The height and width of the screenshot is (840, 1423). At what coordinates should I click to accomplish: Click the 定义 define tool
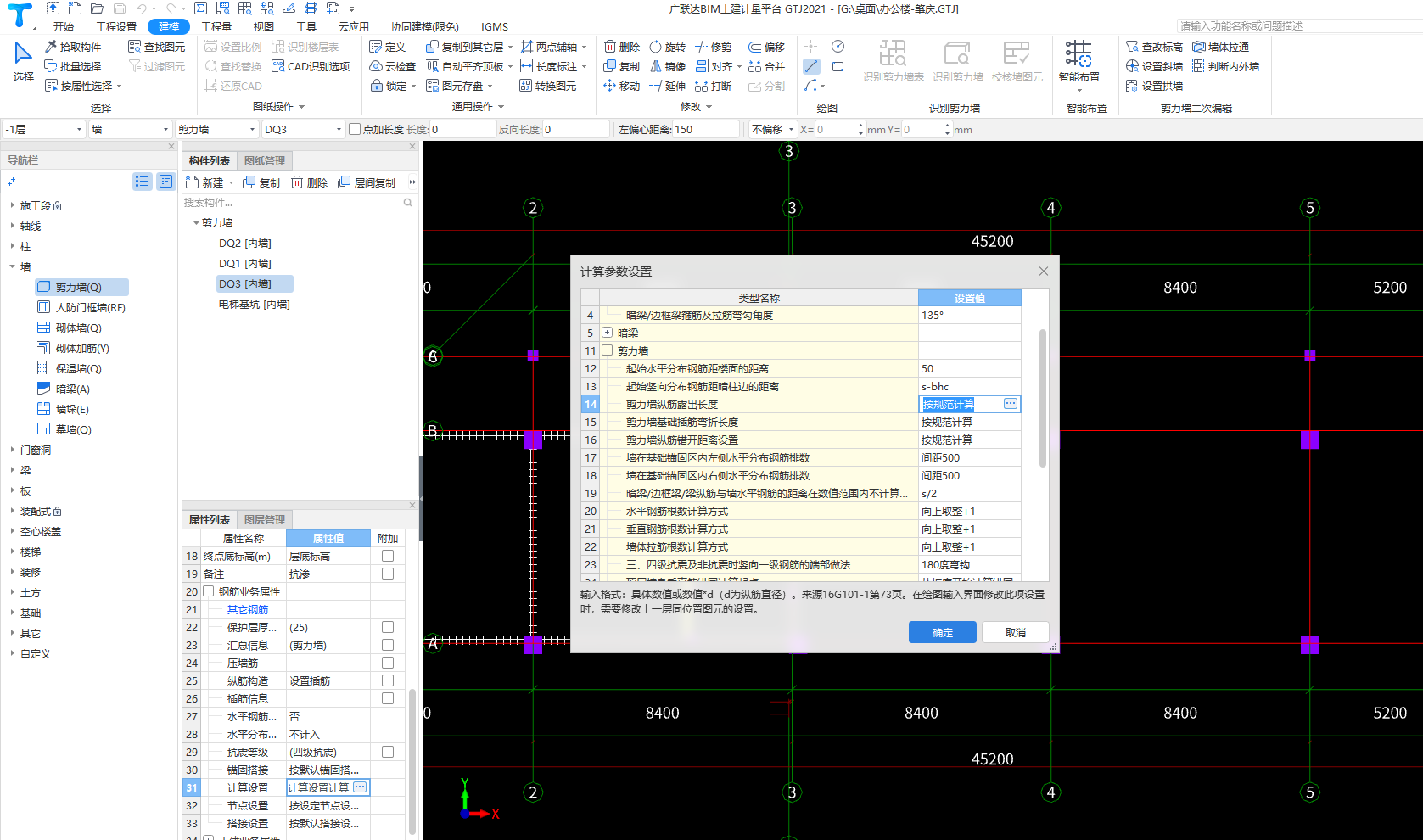[388, 47]
